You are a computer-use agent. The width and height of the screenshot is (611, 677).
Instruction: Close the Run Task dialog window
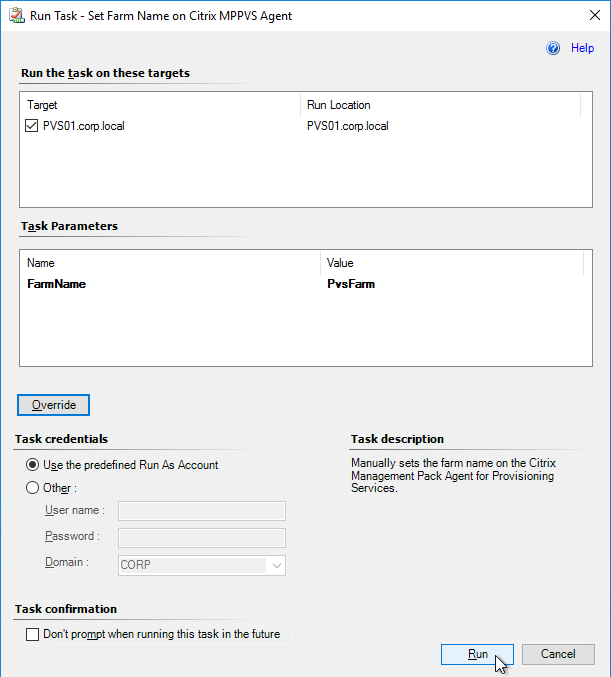pyautogui.click(x=595, y=15)
